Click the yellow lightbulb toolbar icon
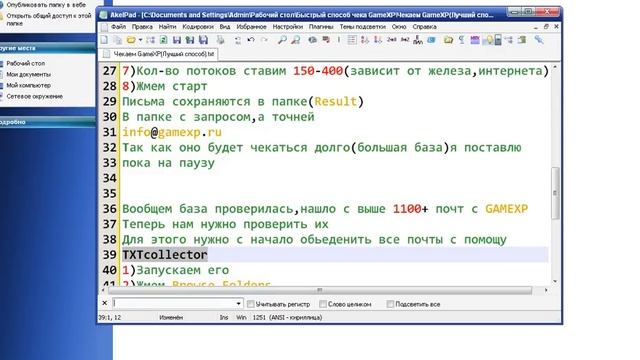Screen dimensions: 640x360 click(488, 40)
